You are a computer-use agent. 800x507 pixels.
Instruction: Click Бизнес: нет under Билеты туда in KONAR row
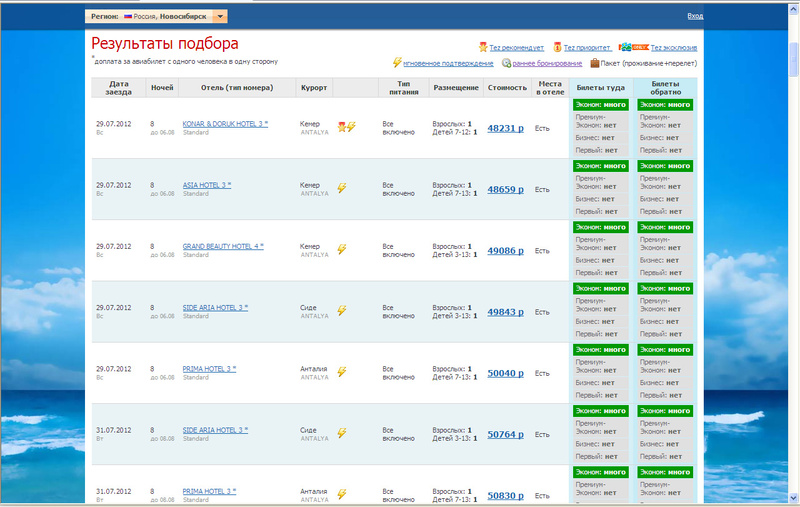point(601,138)
